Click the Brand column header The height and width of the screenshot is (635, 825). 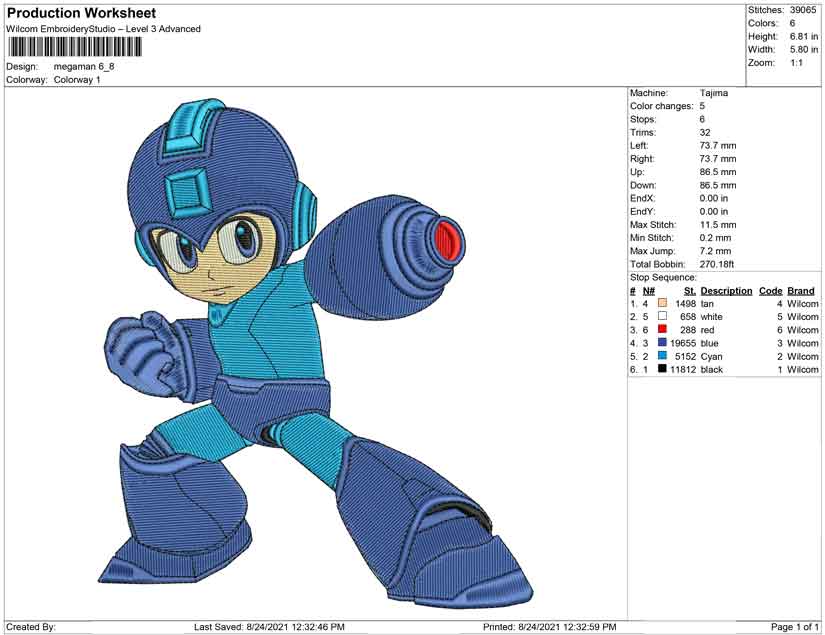click(798, 290)
